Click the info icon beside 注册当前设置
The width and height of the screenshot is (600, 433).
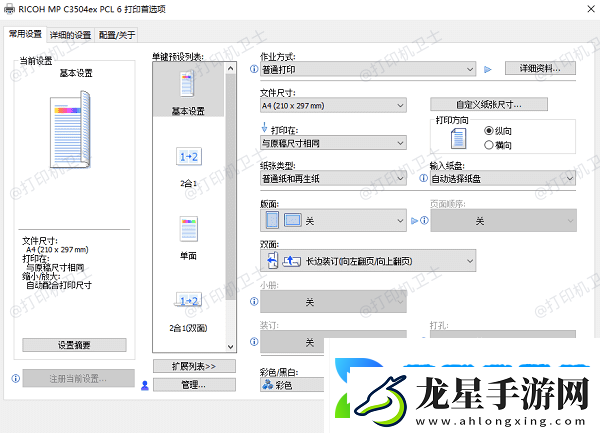(15, 379)
